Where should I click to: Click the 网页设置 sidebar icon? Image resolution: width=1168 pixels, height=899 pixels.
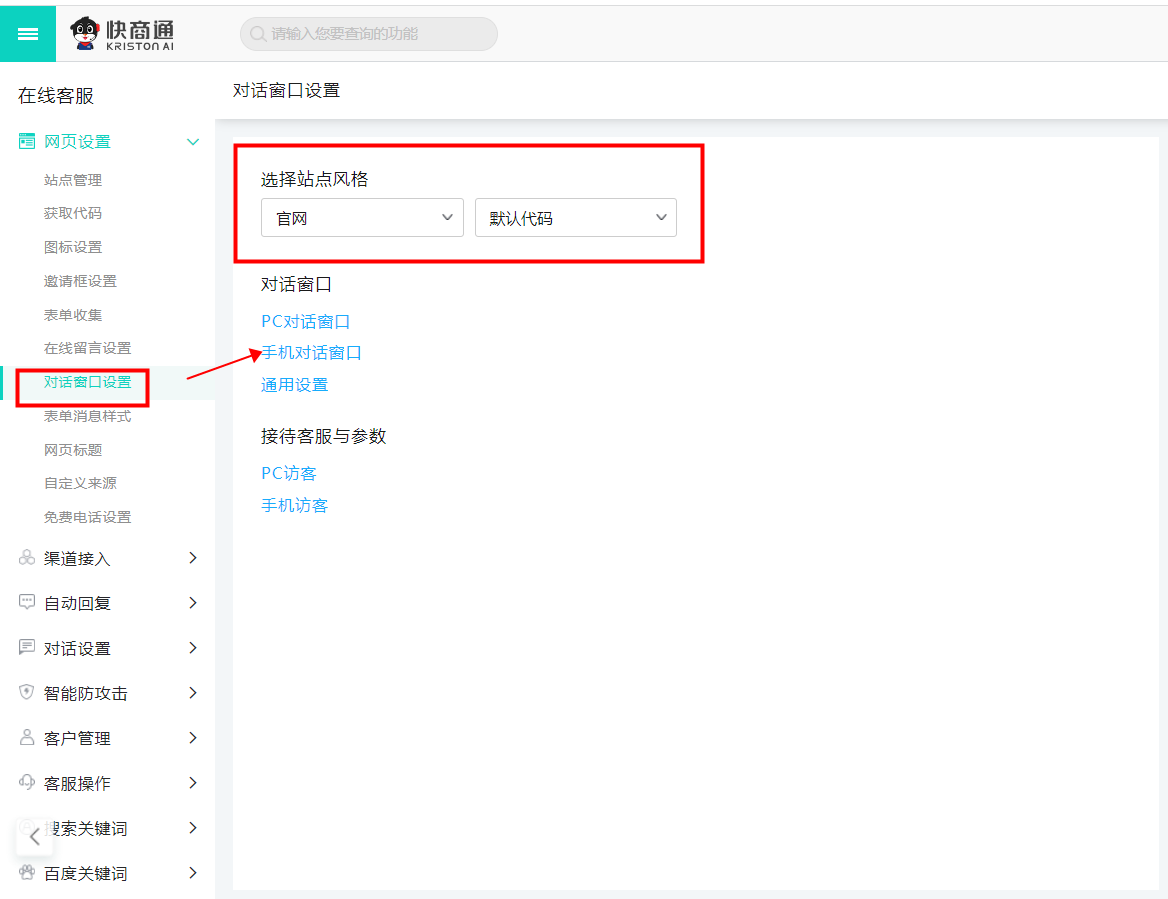coord(27,142)
